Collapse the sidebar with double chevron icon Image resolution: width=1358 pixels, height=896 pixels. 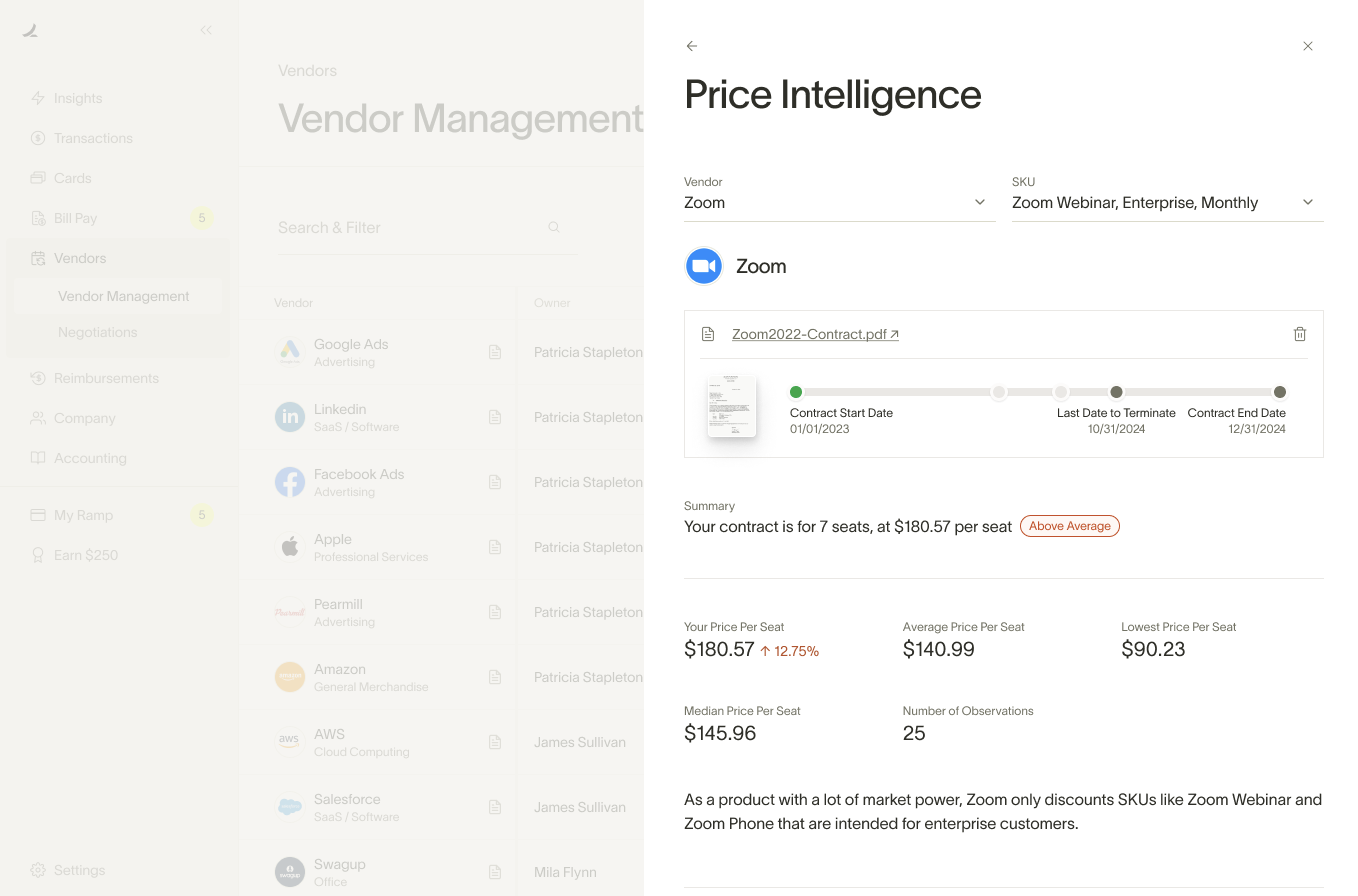[x=206, y=30]
